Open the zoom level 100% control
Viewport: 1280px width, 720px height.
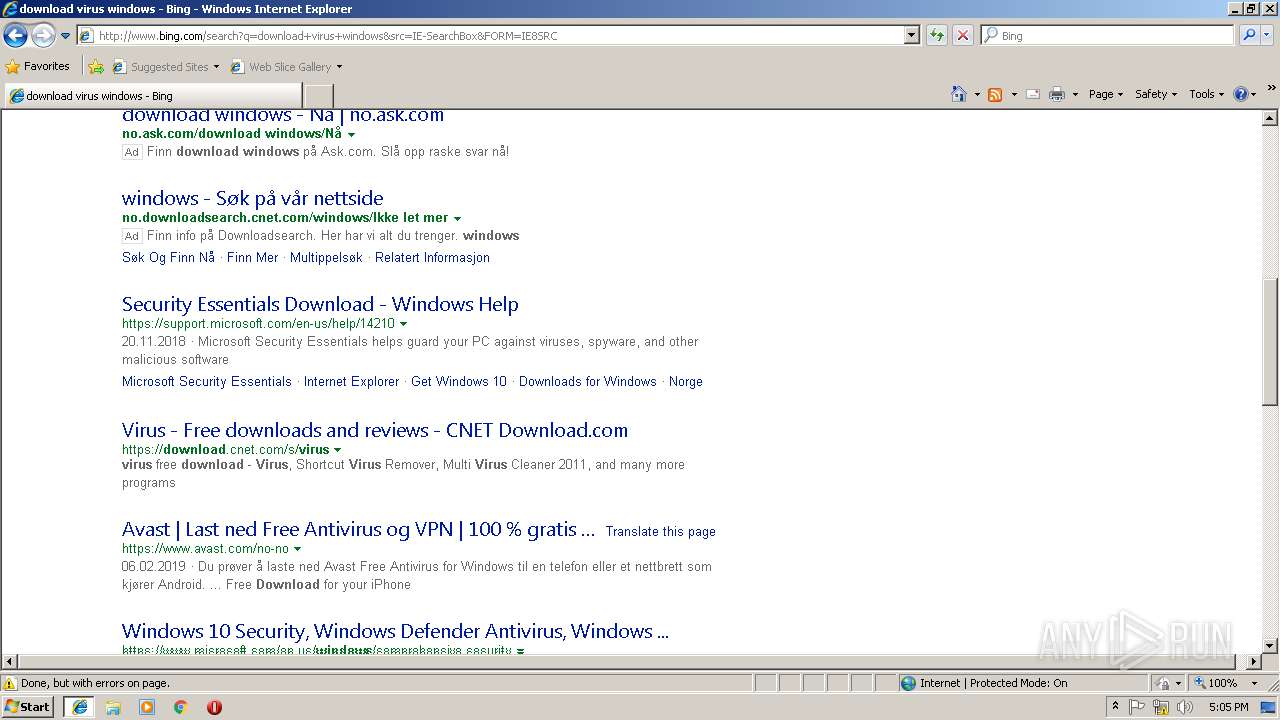[1226, 683]
